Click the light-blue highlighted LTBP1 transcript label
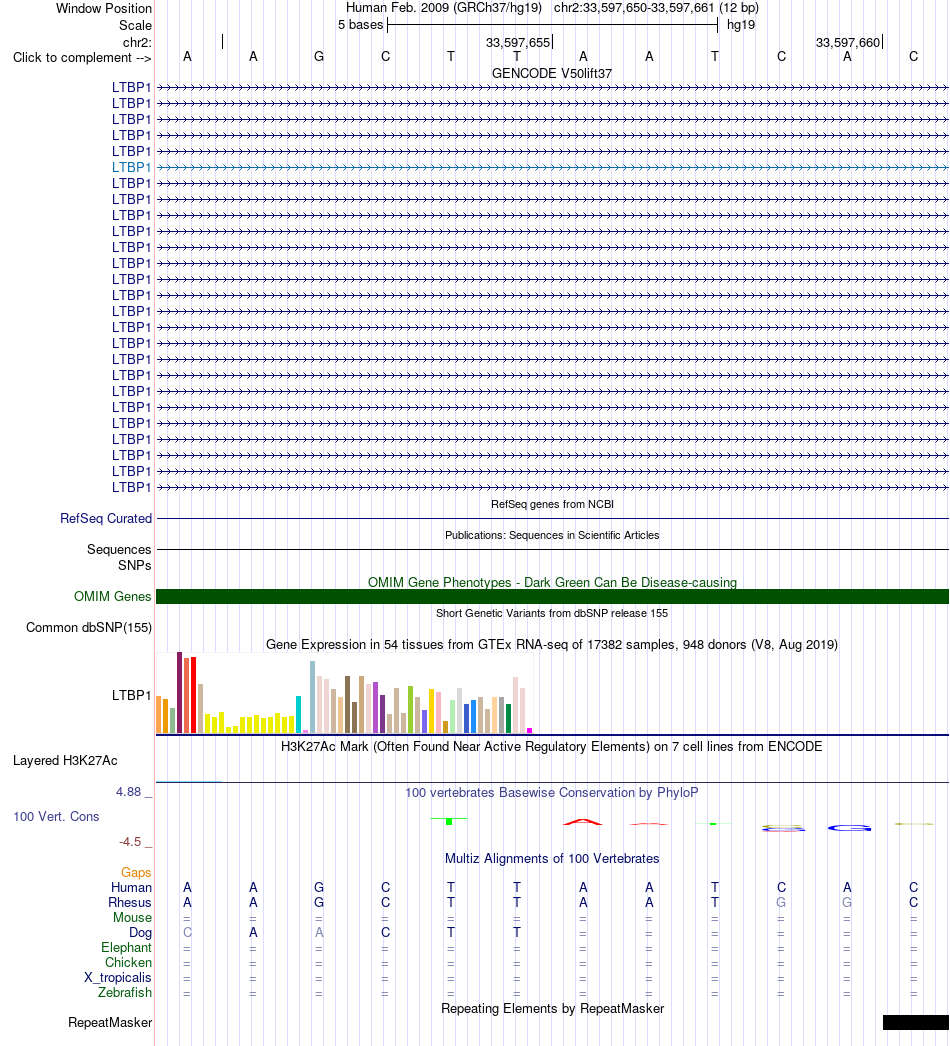The width and height of the screenshot is (950, 1046). click(x=131, y=167)
